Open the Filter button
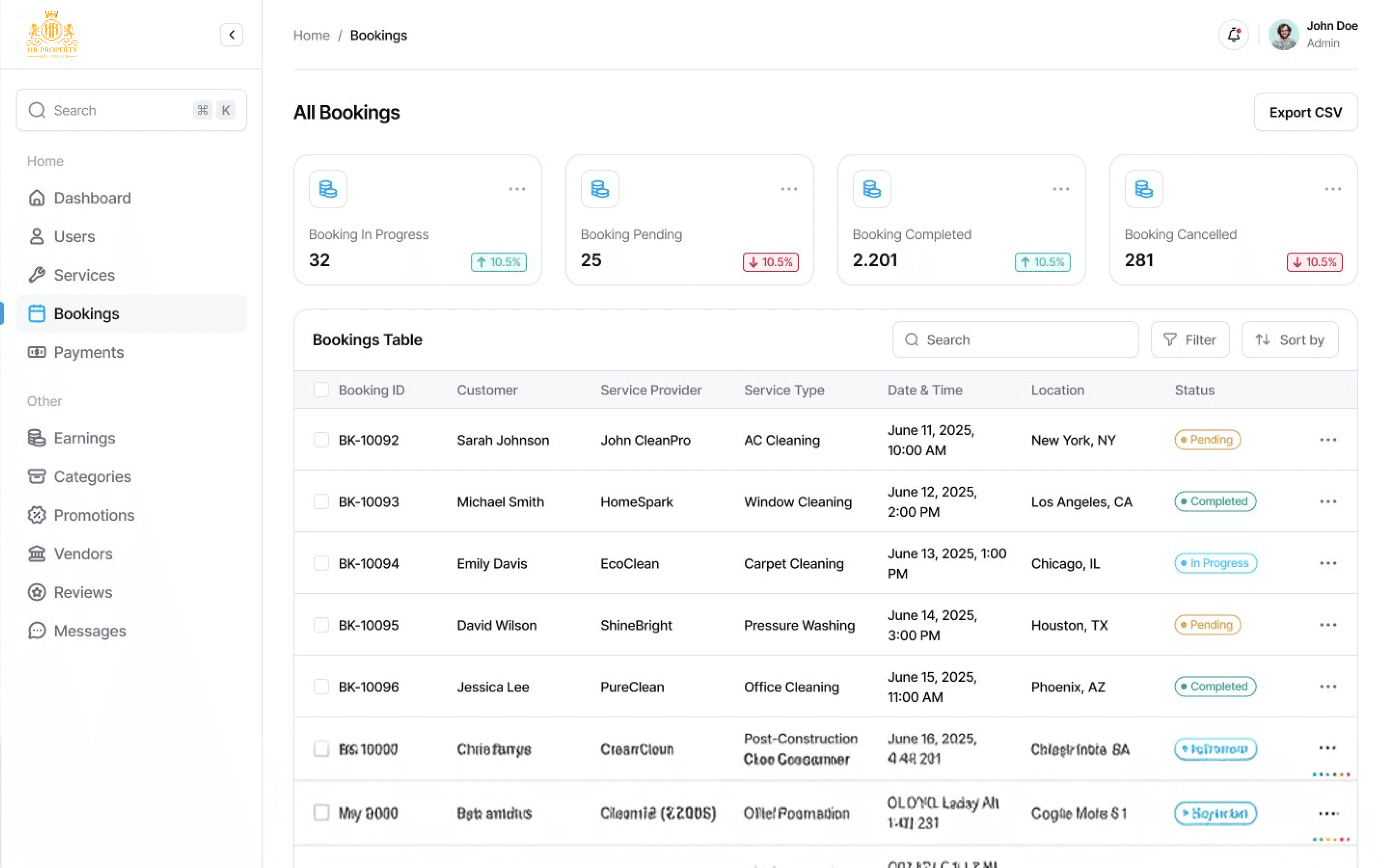 pyautogui.click(x=1190, y=339)
